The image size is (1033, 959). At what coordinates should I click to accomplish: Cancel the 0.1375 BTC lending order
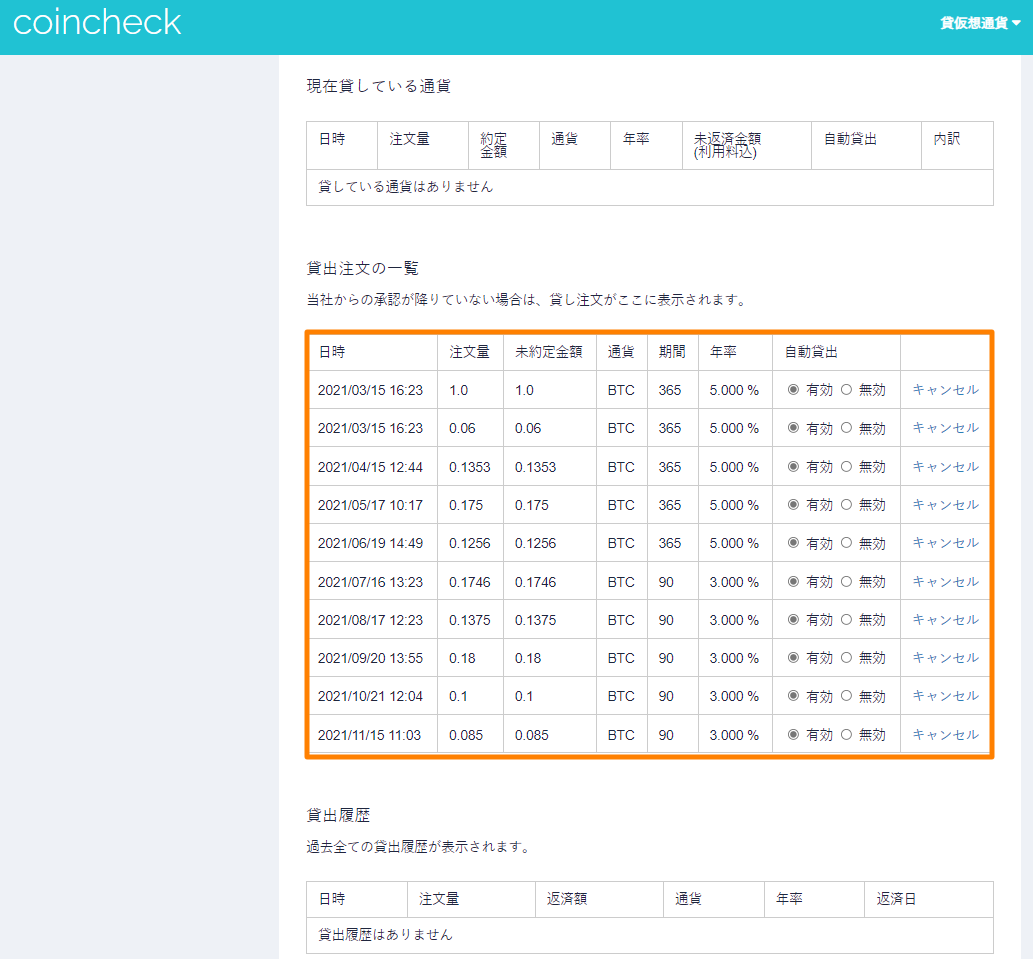pyautogui.click(x=945, y=620)
